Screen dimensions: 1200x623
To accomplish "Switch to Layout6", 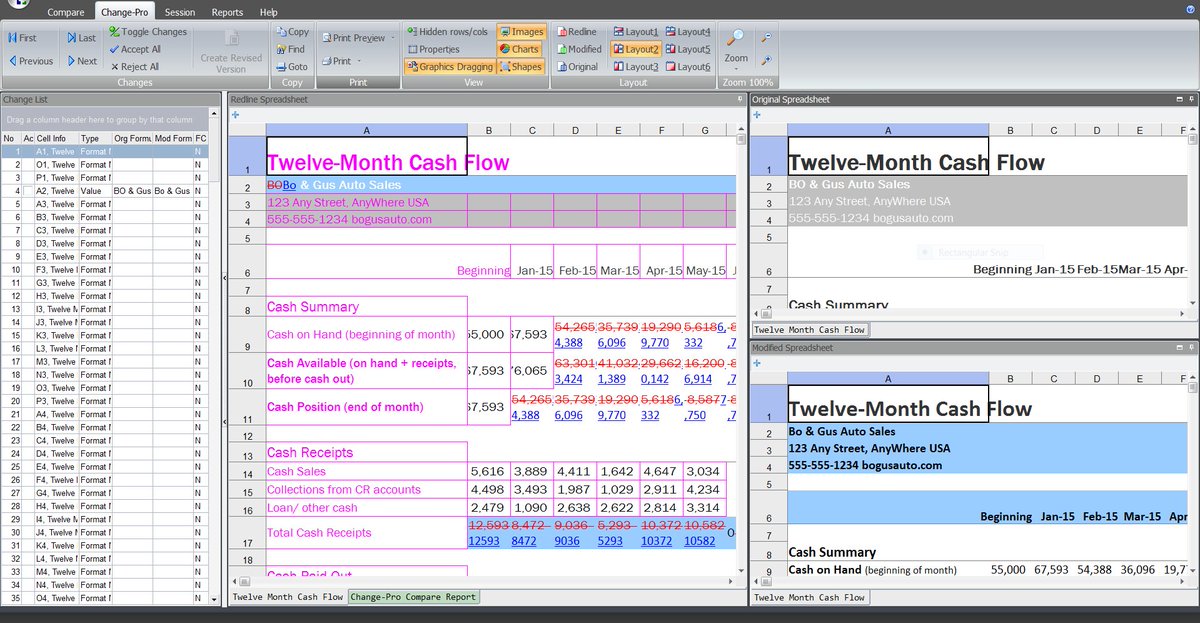I will pyautogui.click(x=688, y=66).
